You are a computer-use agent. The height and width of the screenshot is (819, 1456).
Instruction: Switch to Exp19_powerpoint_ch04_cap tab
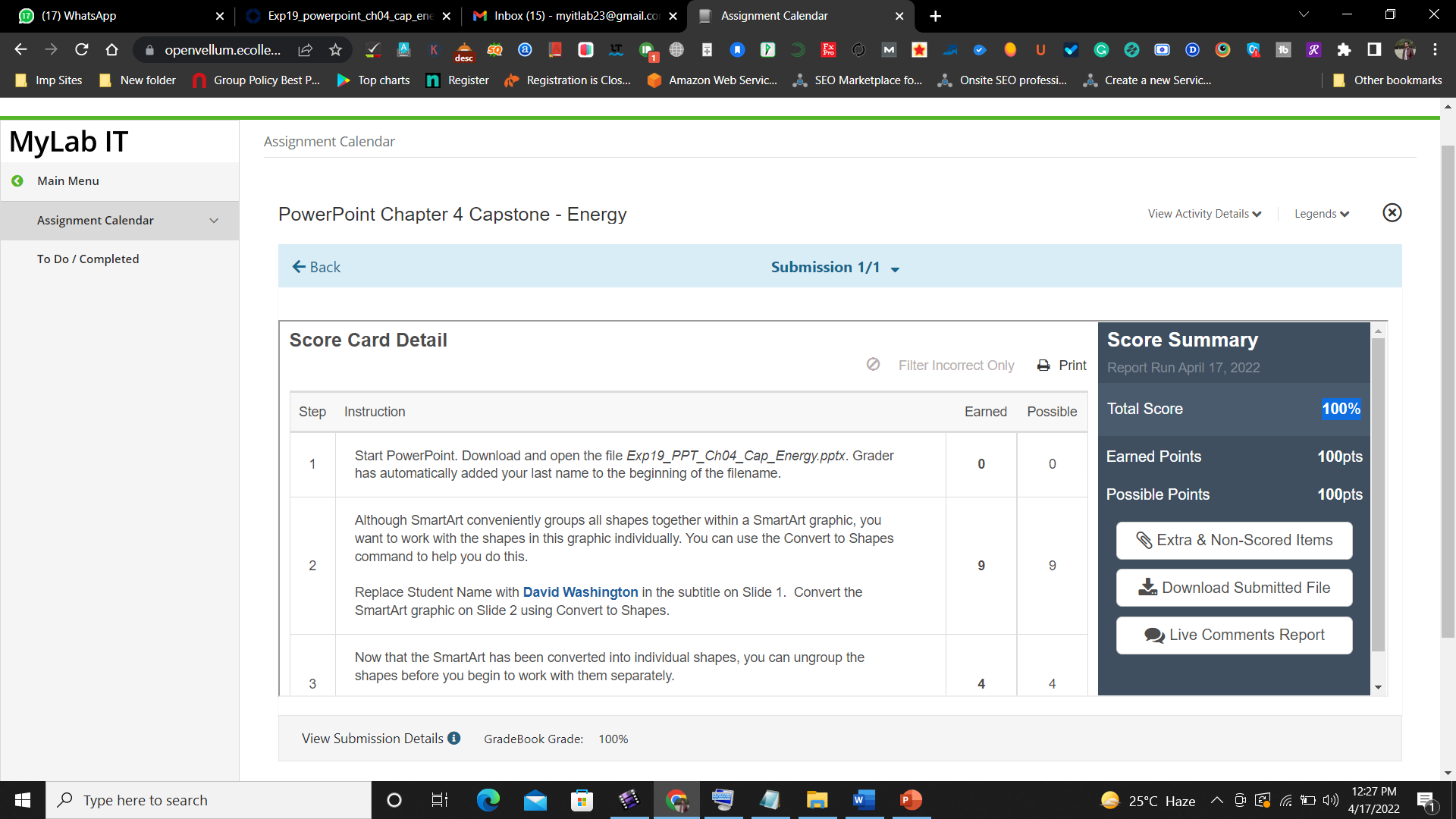pyautogui.click(x=349, y=16)
